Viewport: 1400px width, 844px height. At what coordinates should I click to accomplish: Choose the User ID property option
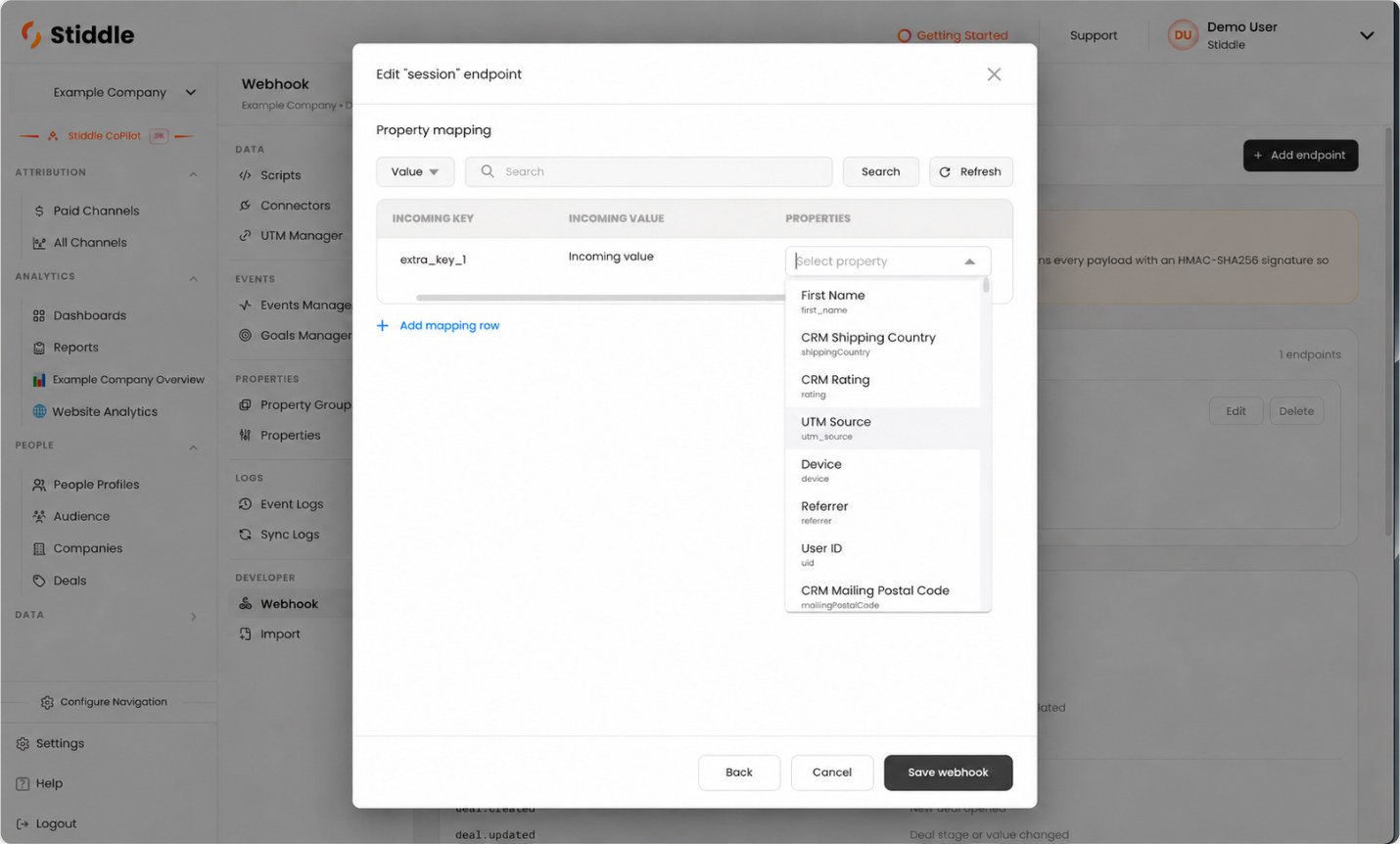click(883, 554)
